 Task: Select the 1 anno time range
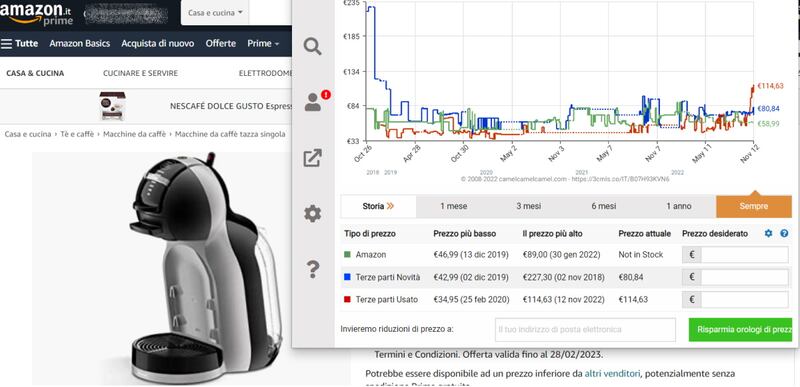(x=679, y=206)
